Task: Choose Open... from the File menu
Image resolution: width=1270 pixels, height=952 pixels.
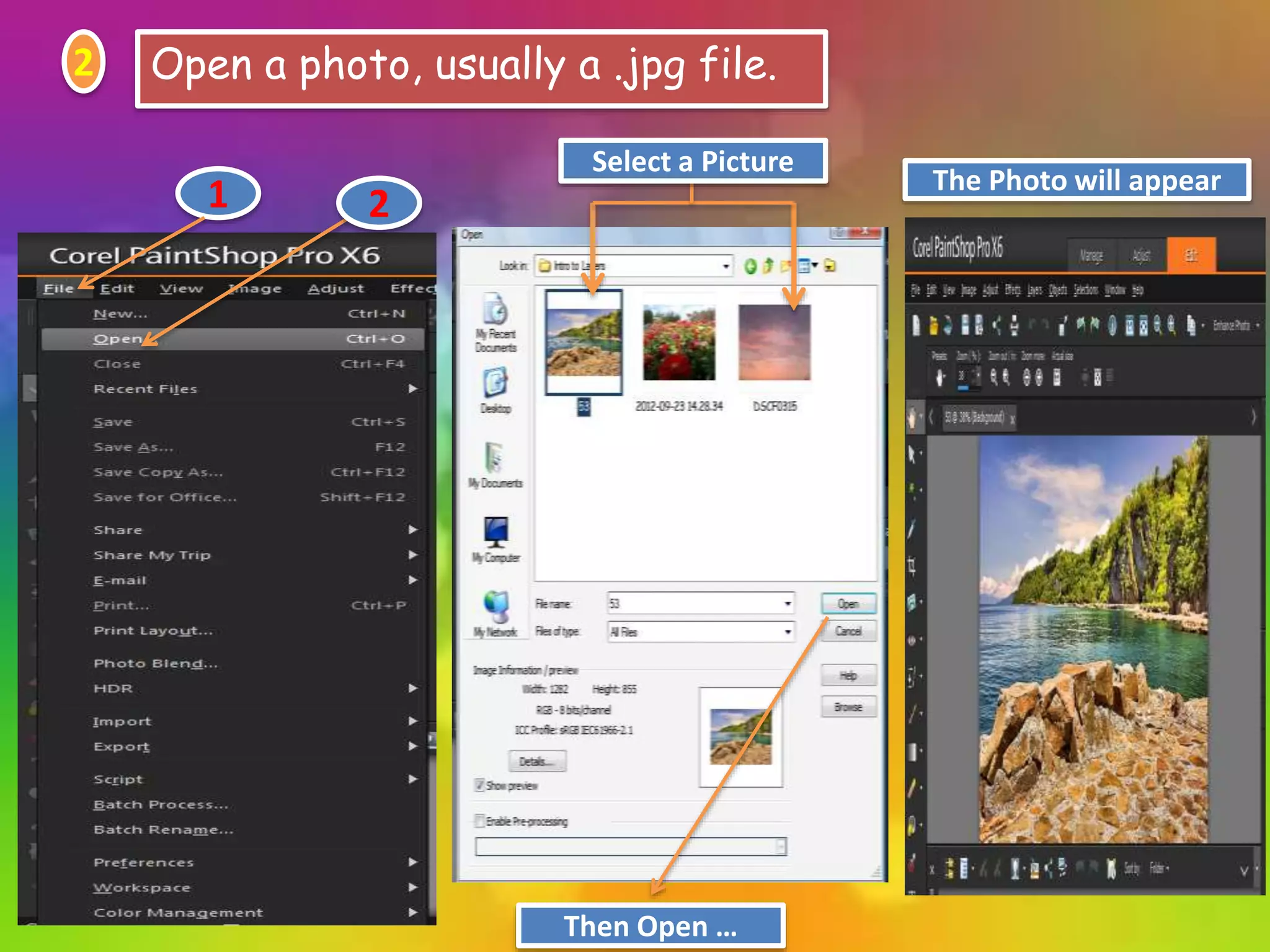Action: 233,338
